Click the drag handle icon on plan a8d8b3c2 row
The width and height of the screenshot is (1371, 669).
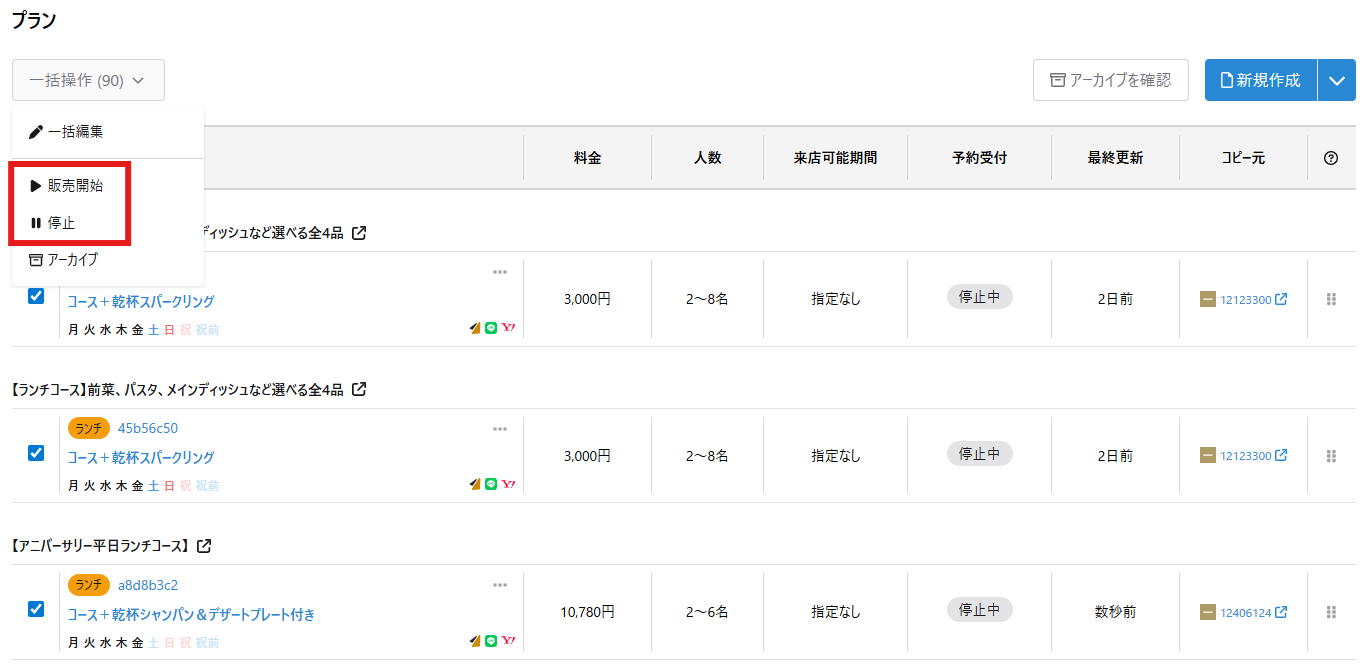point(1331,612)
